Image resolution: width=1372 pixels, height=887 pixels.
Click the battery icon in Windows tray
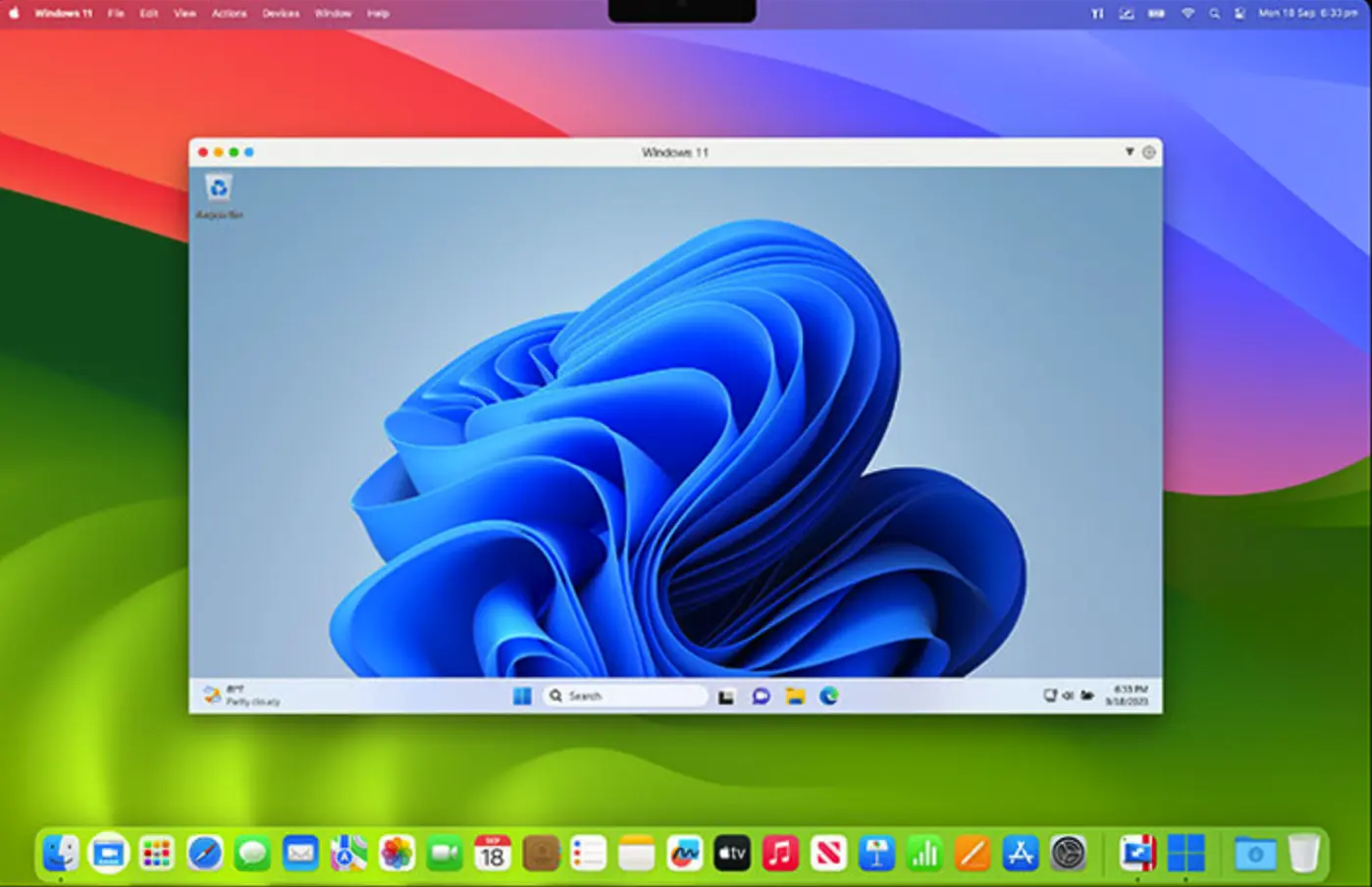(x=1087, y=696)
